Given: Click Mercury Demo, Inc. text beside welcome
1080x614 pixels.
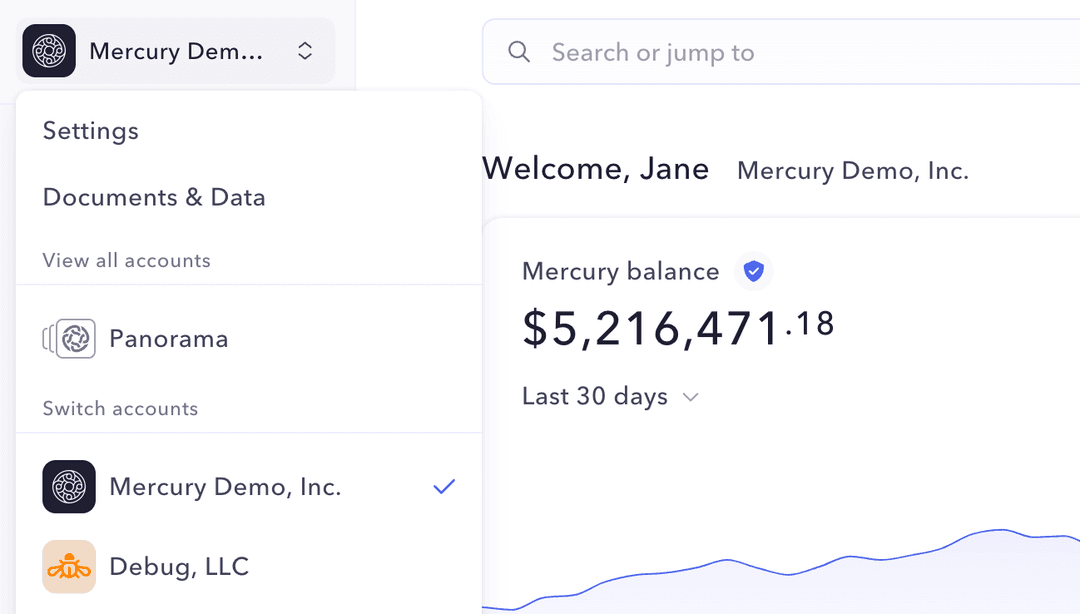Looking at the screenshot, I should pos(853,171).
